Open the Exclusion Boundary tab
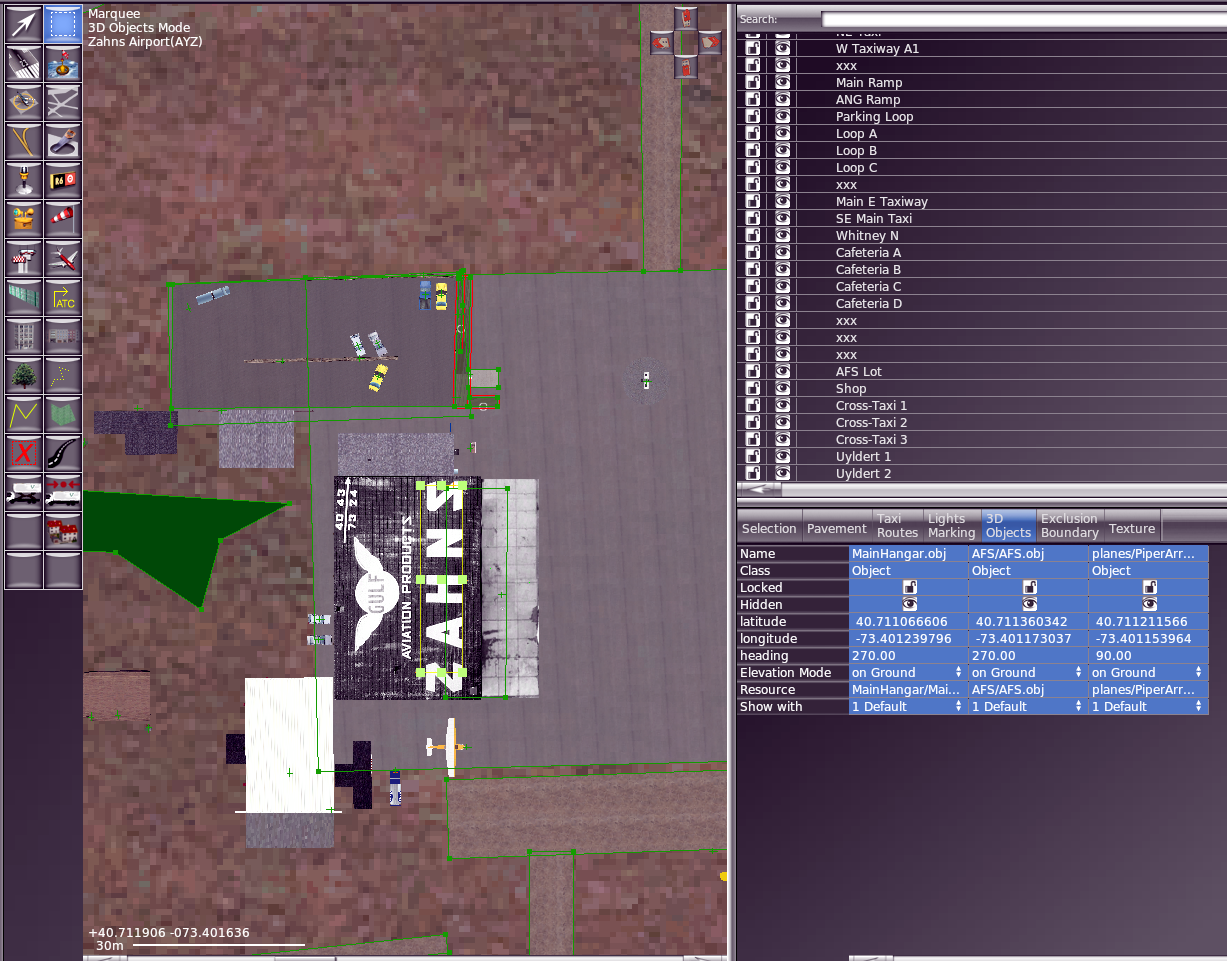 coord(1069,526)
